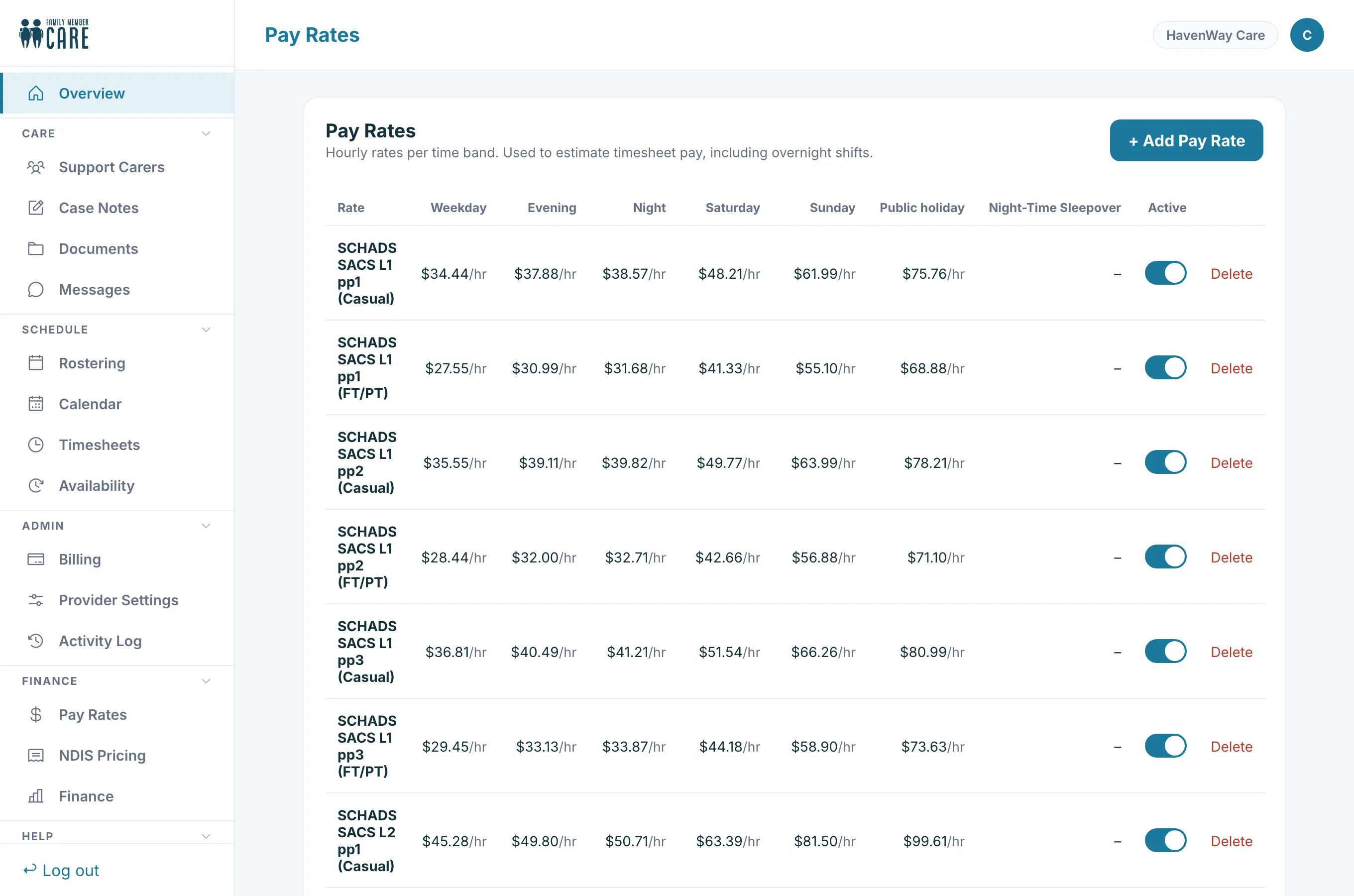Image resolution: width=1354 pixels, height=896 pixels.
Task: Open the HavenWay Care provider selector
Action: (x=1215, y=35)
